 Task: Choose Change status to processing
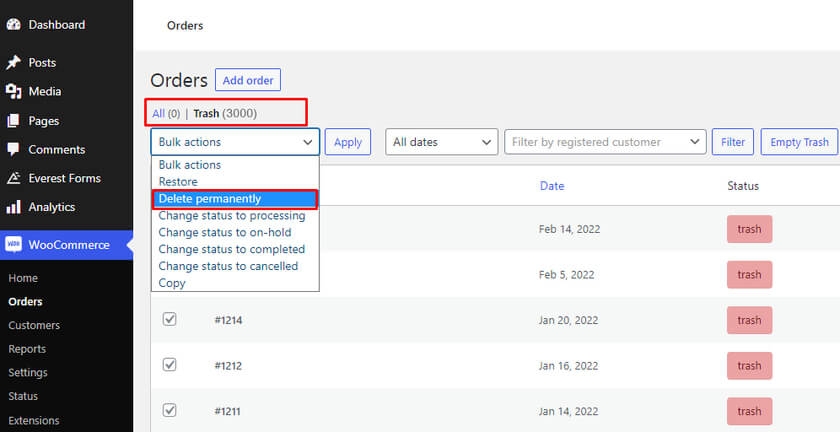pos(235,215)
